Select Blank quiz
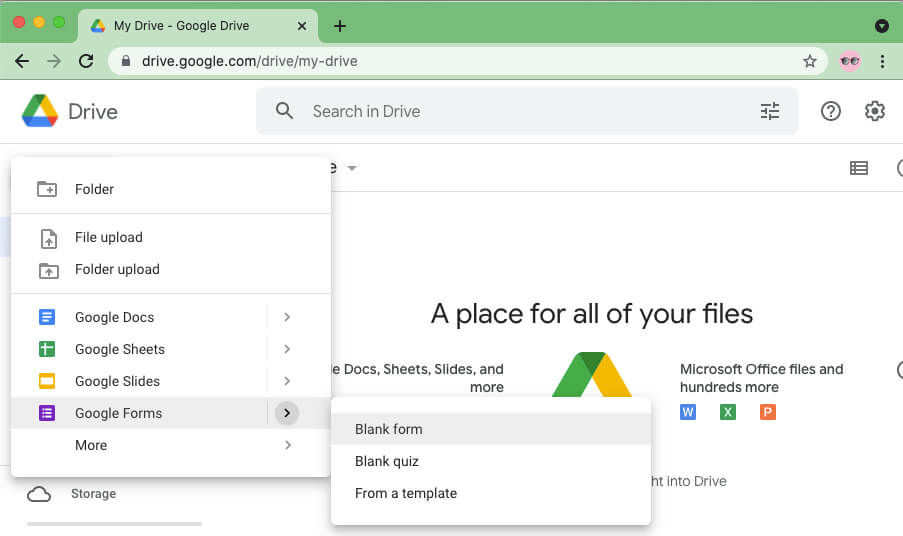903x536 pixels. 491,461
